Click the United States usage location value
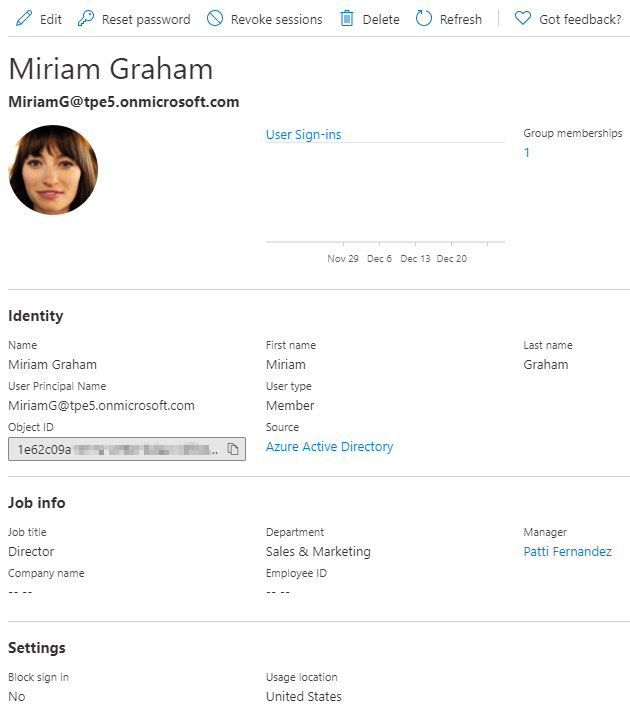This screenshot has width=630, height=705. tap(303, 696)
